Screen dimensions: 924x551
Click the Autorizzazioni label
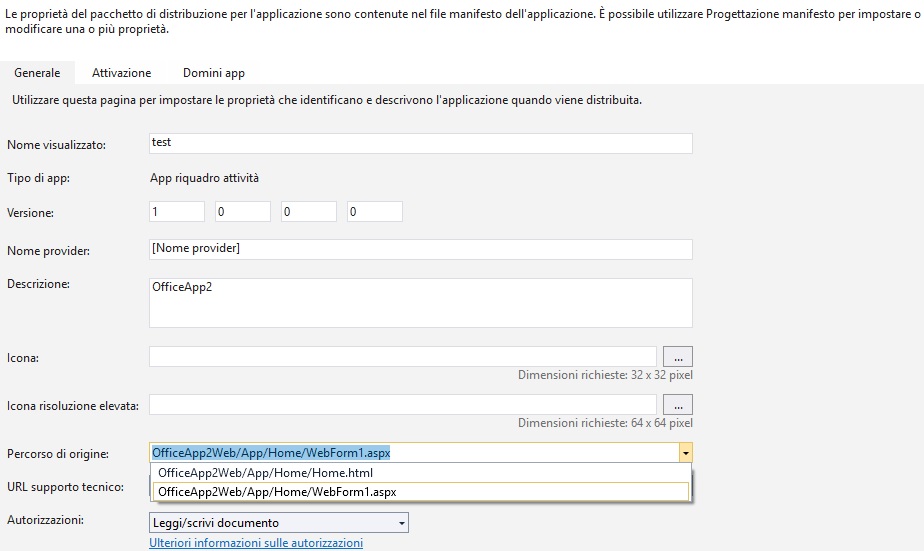pos(45,520)
